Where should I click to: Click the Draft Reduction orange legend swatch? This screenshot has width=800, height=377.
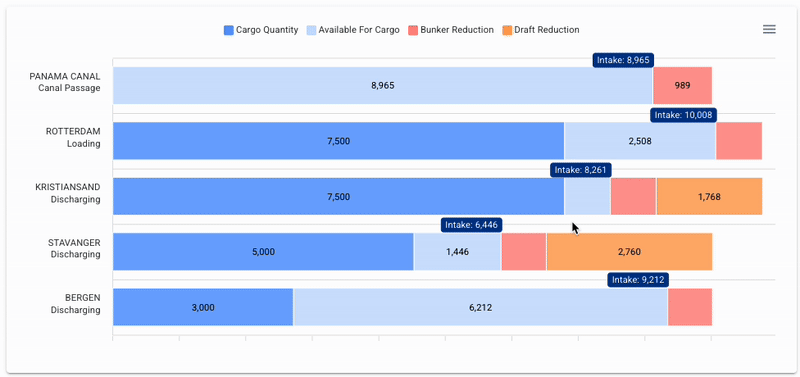coord(507,30)
